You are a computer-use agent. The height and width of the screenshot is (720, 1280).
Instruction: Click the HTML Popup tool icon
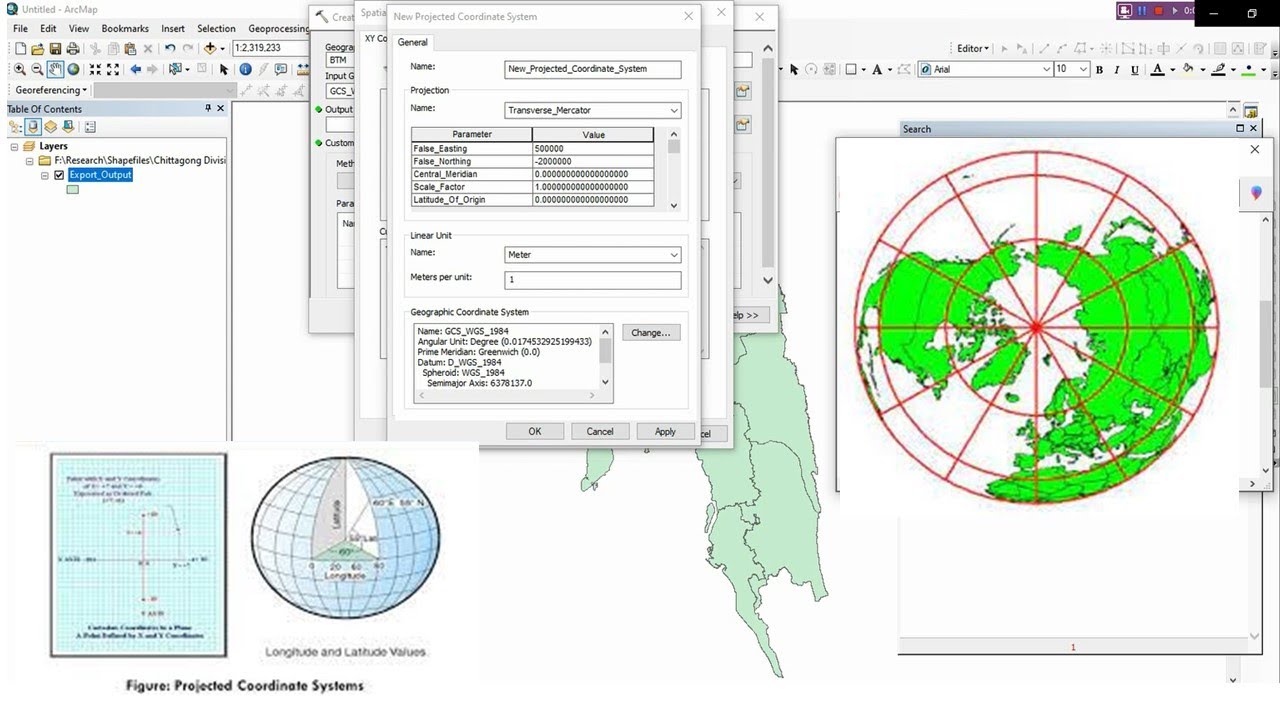[x=281, y=69]
